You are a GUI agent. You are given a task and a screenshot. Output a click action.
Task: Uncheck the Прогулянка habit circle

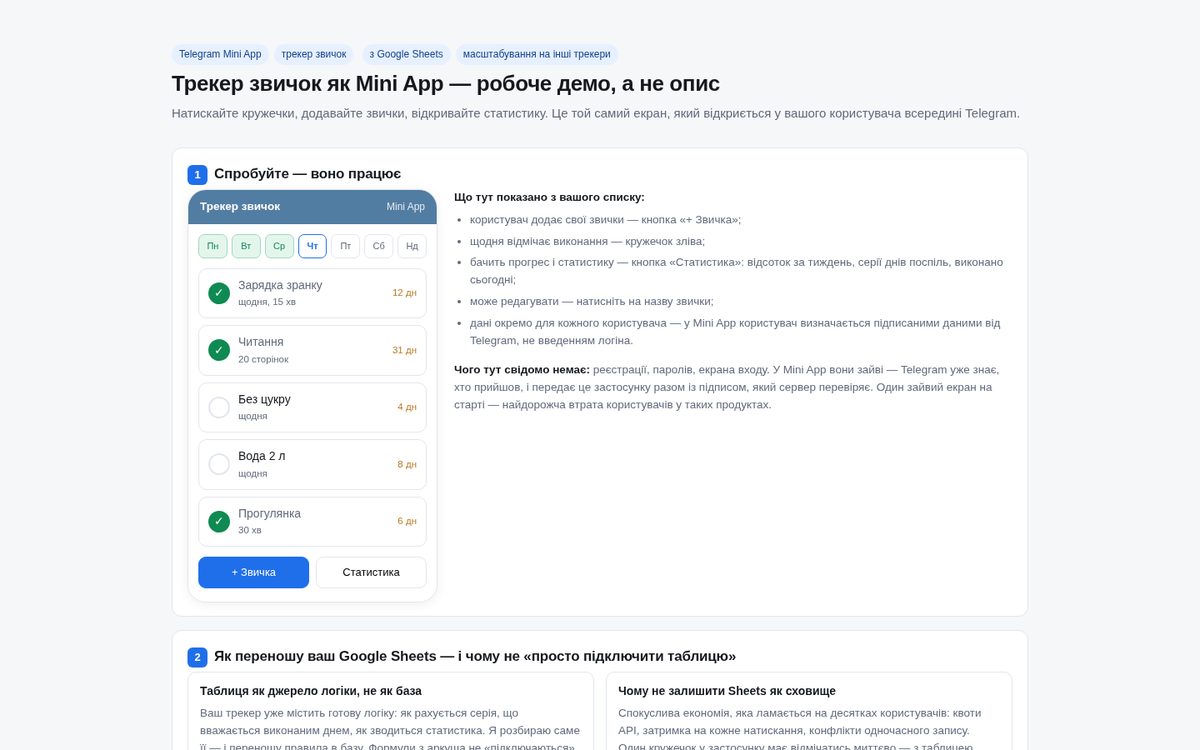click(x=219, y=521)
